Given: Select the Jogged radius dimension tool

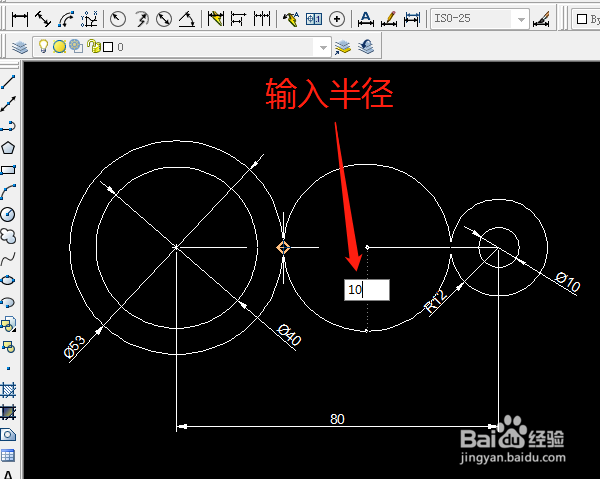Looking at the screenshot, I should 141,19.
